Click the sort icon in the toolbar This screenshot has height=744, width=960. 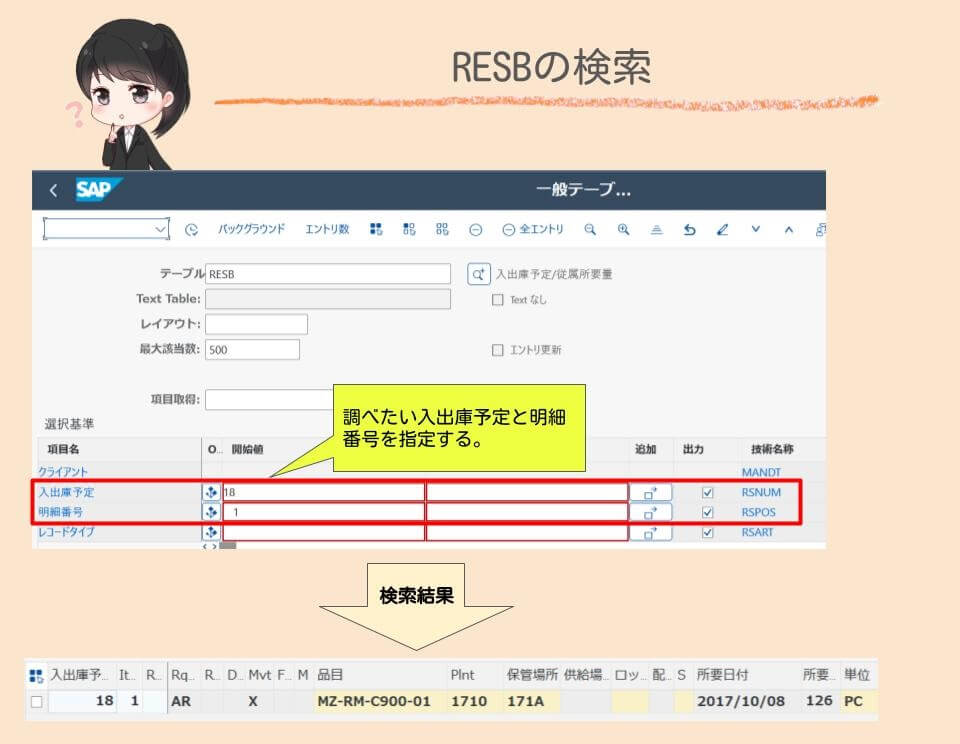pyautogui.click(x=656, y=229)
